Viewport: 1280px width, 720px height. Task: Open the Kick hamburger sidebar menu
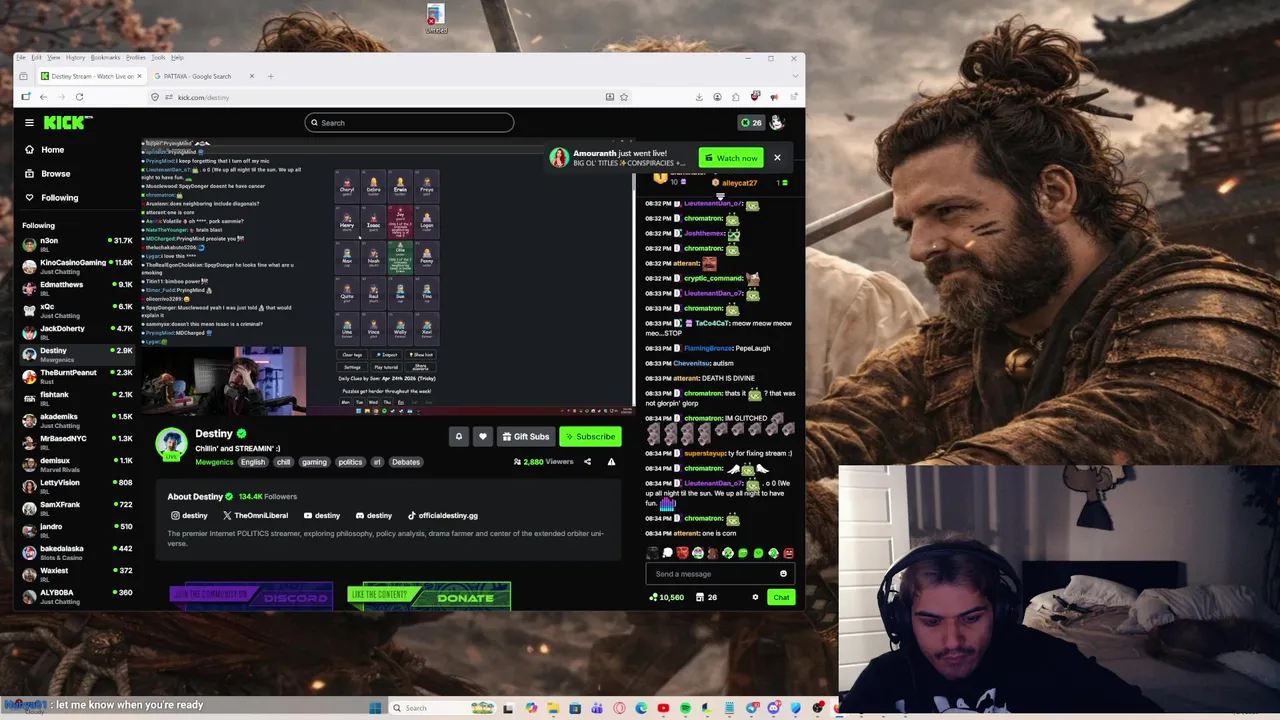(29, 122)
